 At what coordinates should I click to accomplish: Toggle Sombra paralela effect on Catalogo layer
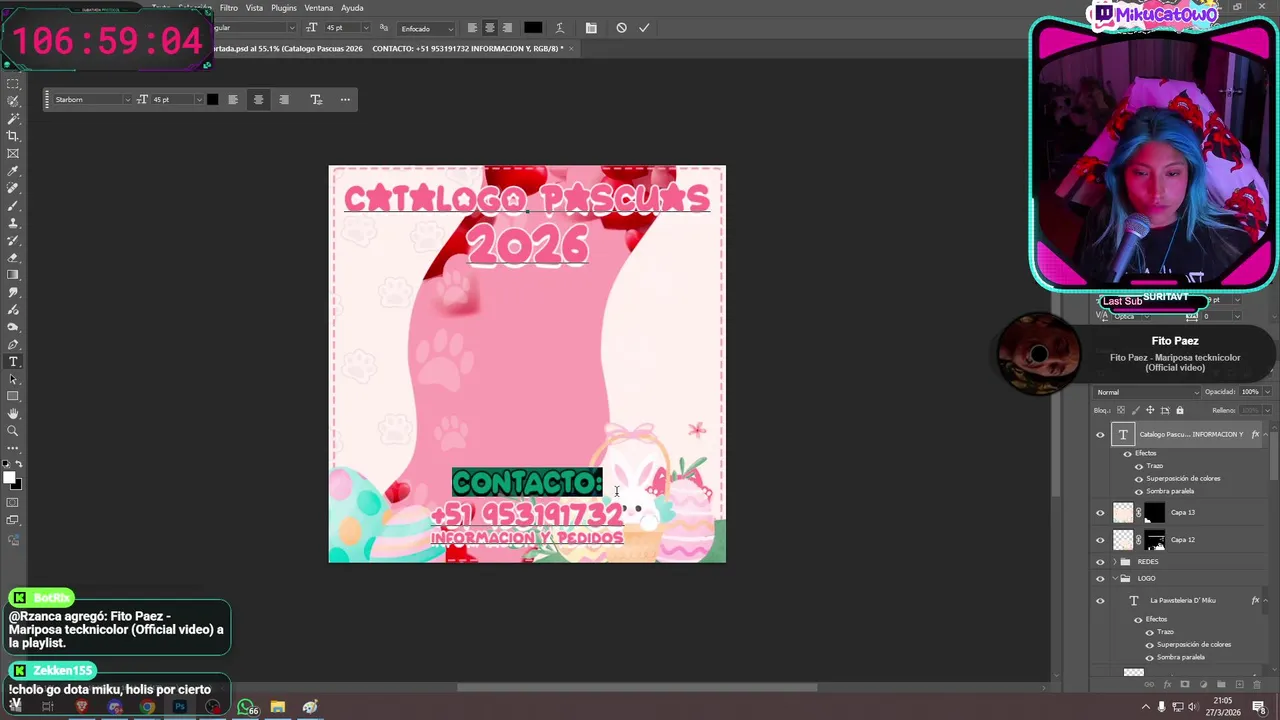click(1138, 491)
